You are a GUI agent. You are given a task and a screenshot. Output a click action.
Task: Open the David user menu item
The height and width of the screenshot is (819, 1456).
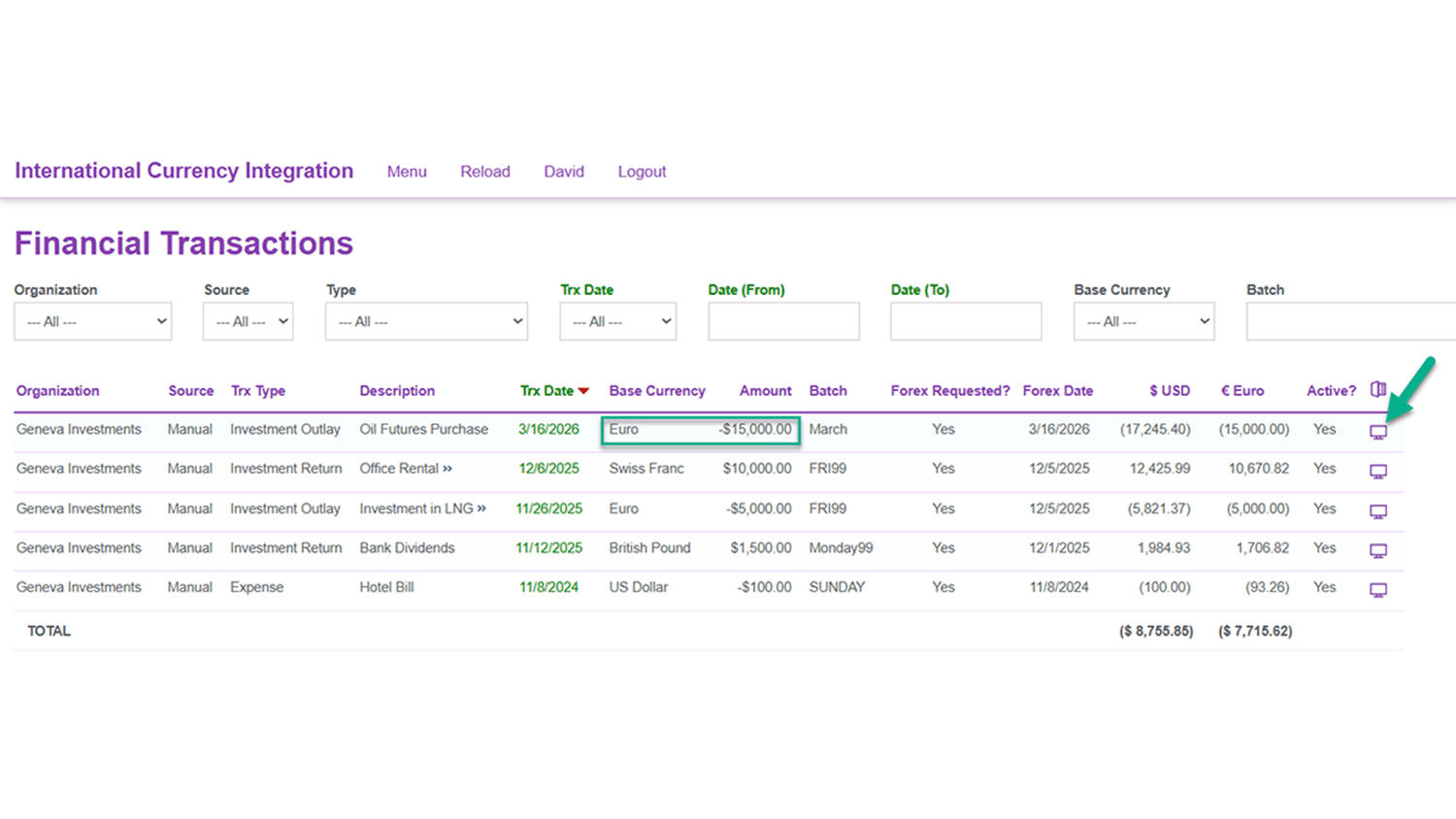[x=564, y=172]
